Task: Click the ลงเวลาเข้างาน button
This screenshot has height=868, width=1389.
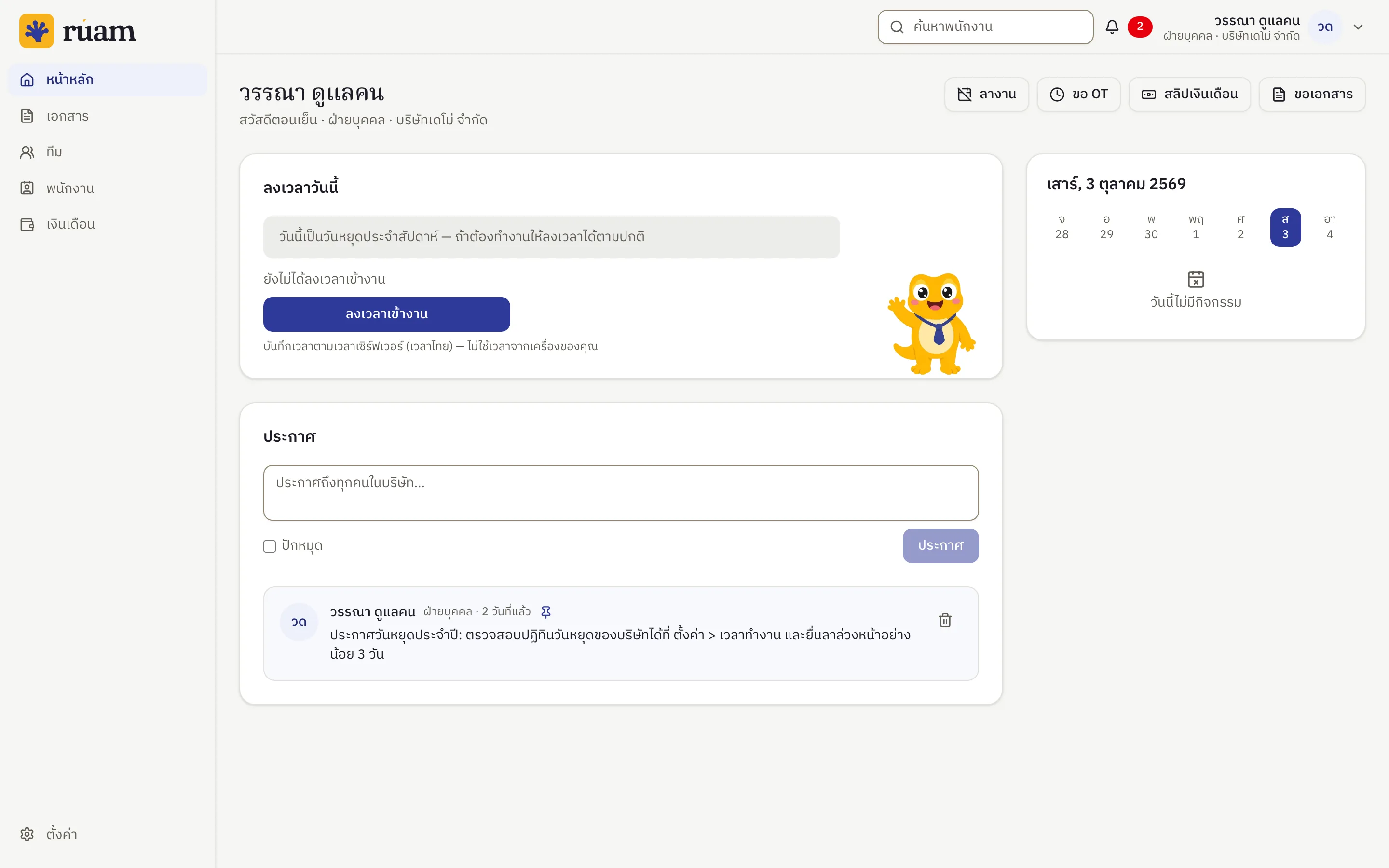Action: coord(386,314)
